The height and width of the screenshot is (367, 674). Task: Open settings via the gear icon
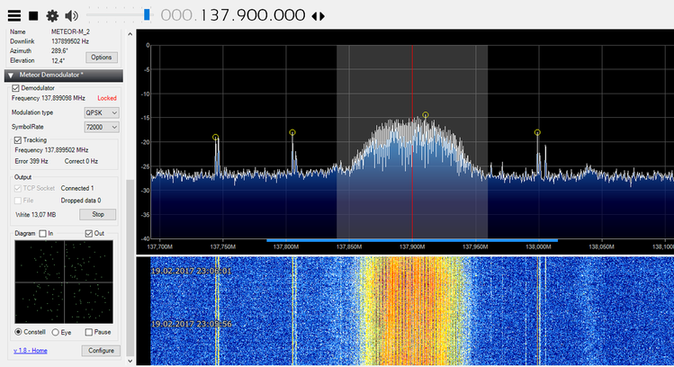(52, 16)
